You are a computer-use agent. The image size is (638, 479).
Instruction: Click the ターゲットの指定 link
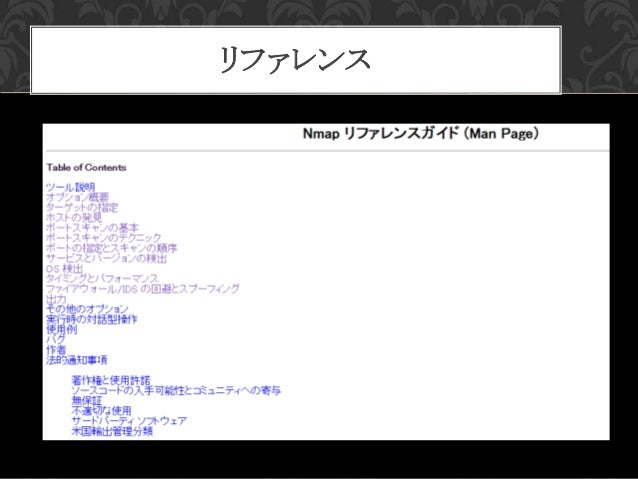[x=82, y=208]
